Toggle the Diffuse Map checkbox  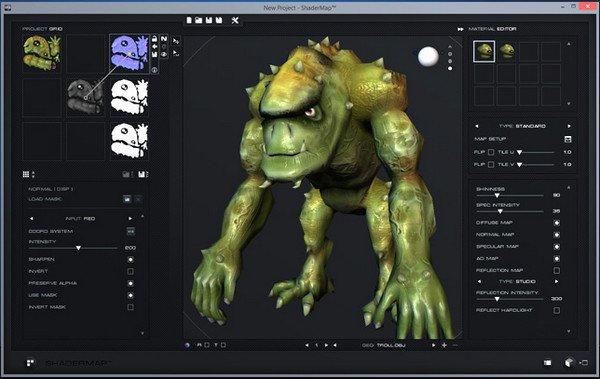(557, 223)
